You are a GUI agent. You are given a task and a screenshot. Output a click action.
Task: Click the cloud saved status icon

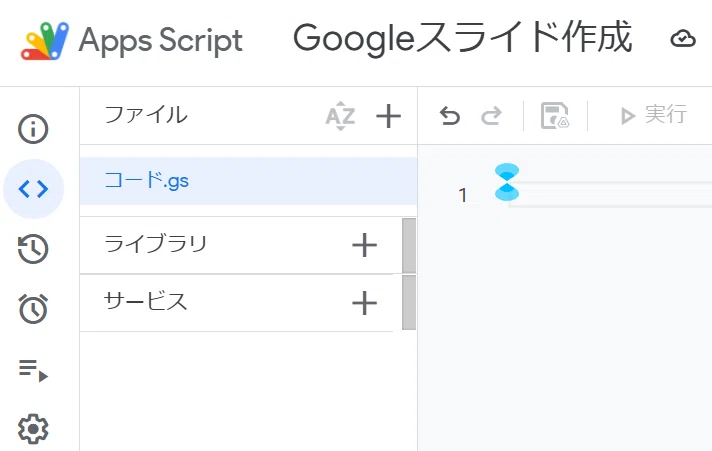(683, 39)
